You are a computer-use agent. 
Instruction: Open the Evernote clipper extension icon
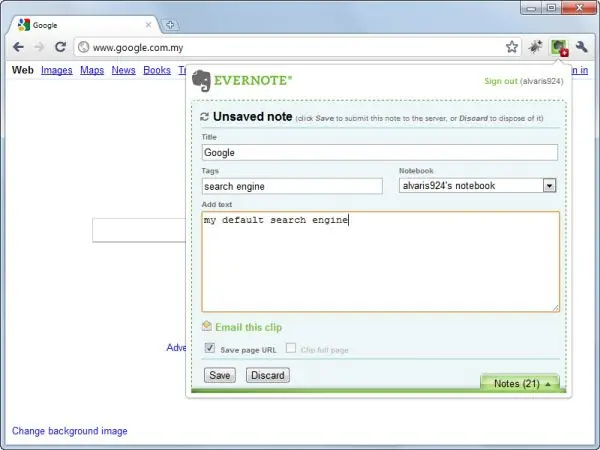(x=559, y=48)
